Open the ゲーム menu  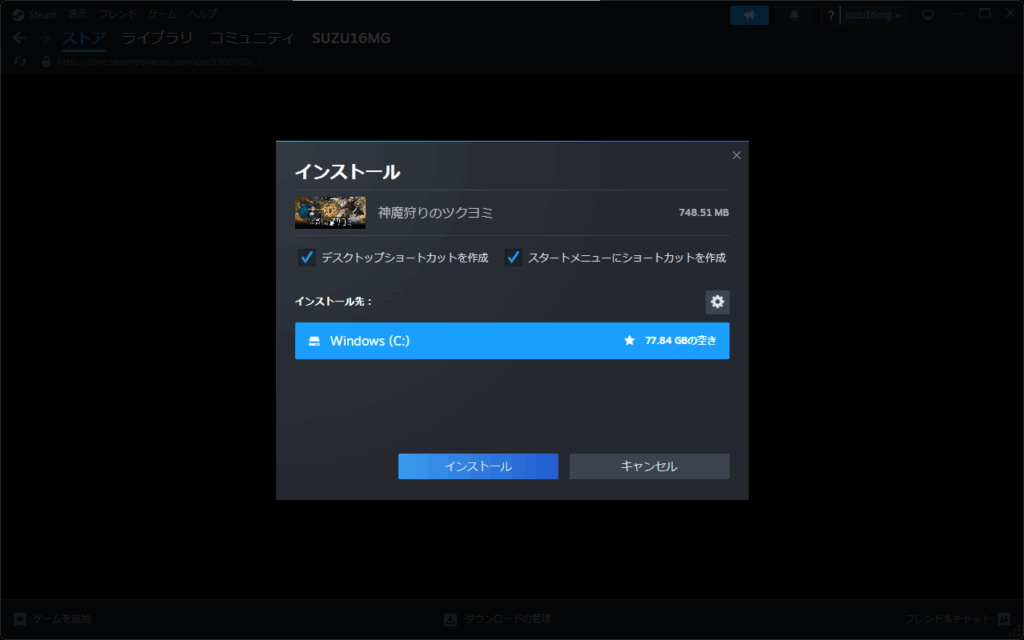[x=162, y=14]
